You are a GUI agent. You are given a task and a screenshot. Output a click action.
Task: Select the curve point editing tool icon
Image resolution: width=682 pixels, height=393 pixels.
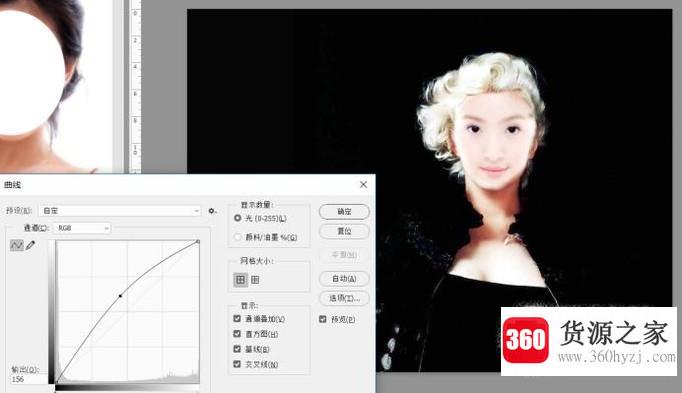(x=17, y=245)
